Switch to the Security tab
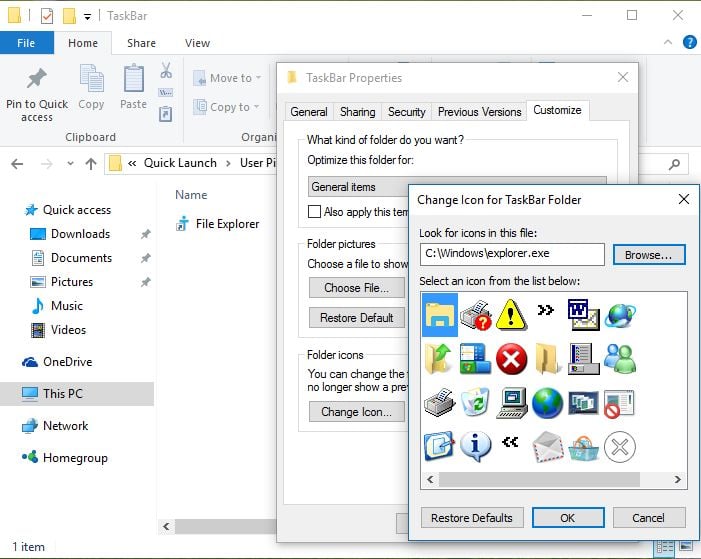Screen dimensions: 701x559 click(x=406, y=112)
